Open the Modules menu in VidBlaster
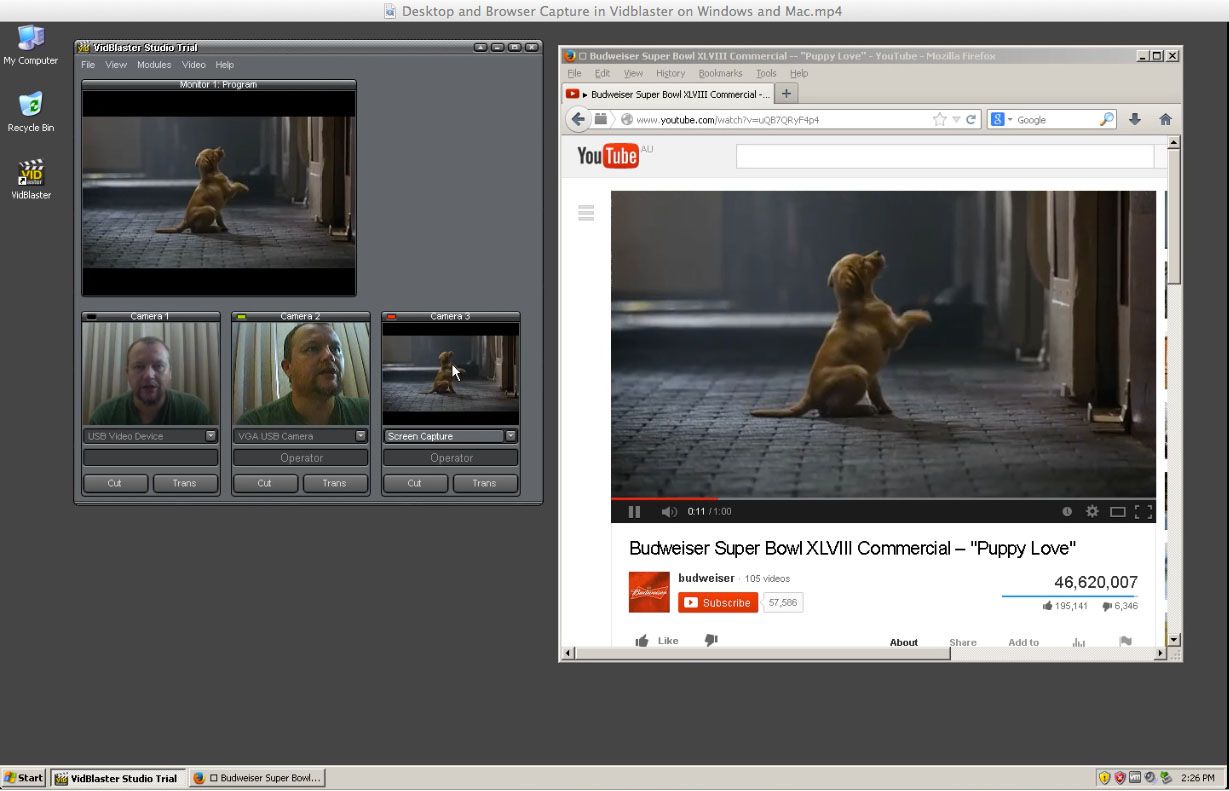The width and height of the screenshot is (1229, 791). [x=153, y=64]
